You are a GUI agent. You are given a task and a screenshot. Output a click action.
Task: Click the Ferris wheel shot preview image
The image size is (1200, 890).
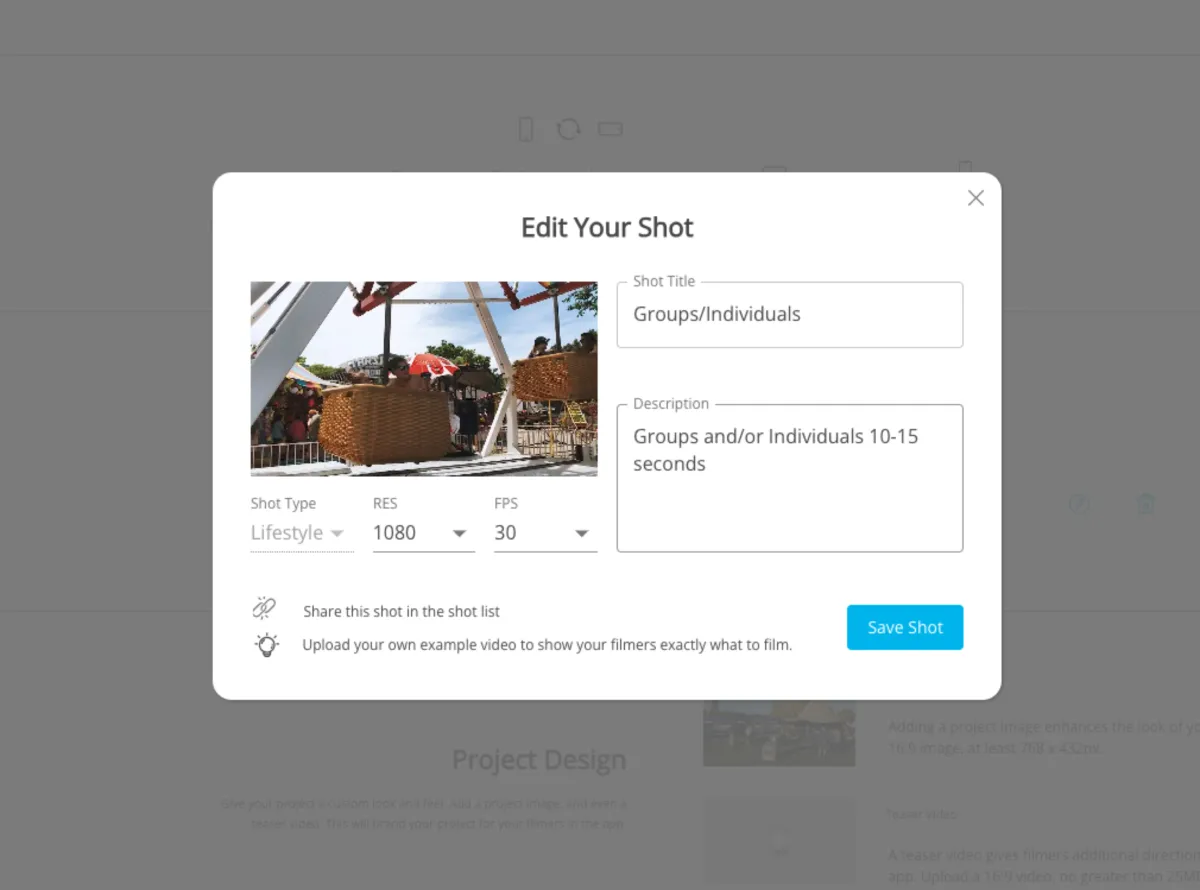pos(424,378)
